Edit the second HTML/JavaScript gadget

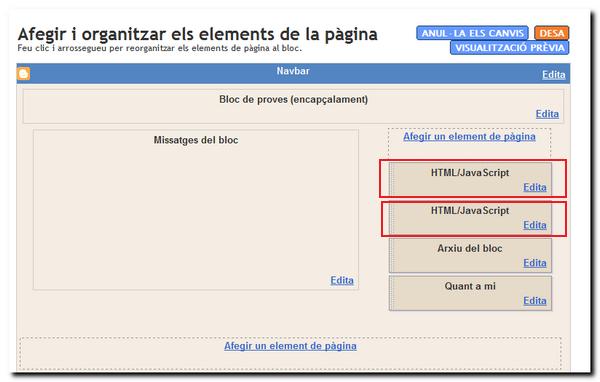point(535,225)
